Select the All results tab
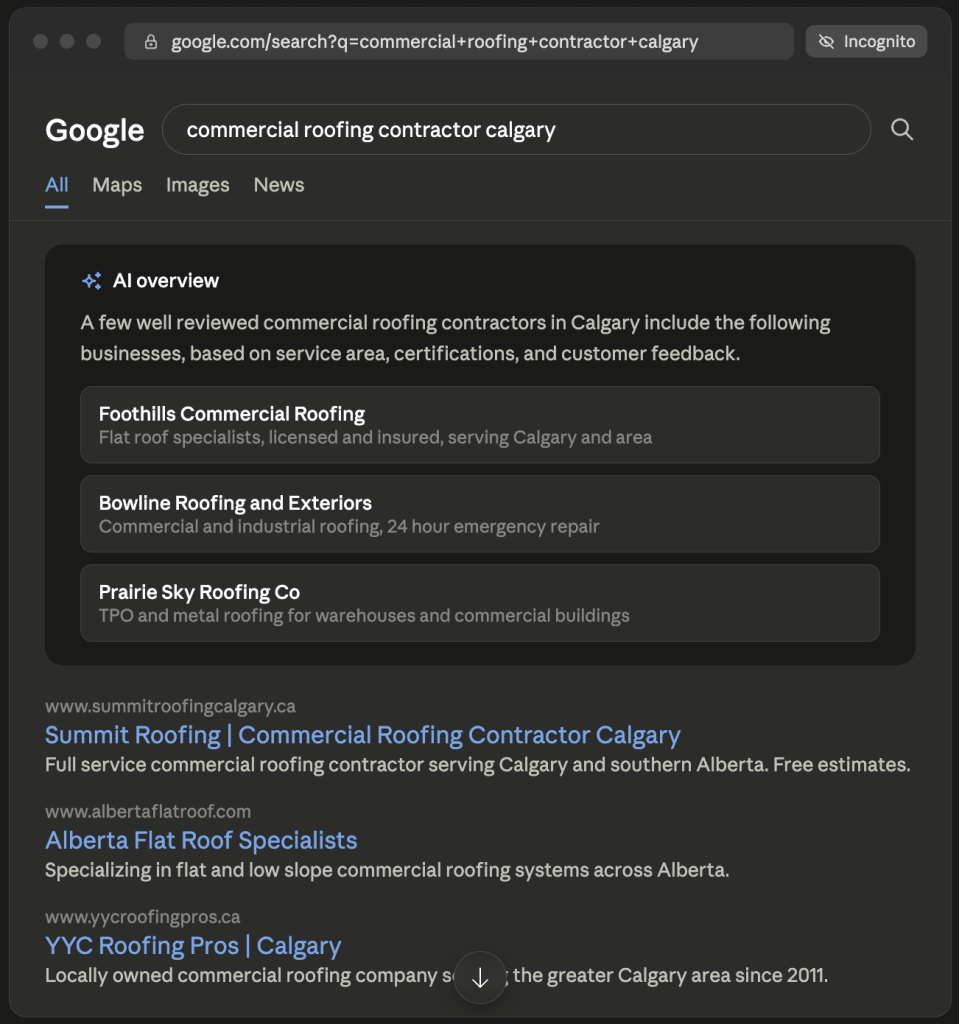Image resolution: width=959 pixels, height=1024 pixels. (x=57, y=185)
